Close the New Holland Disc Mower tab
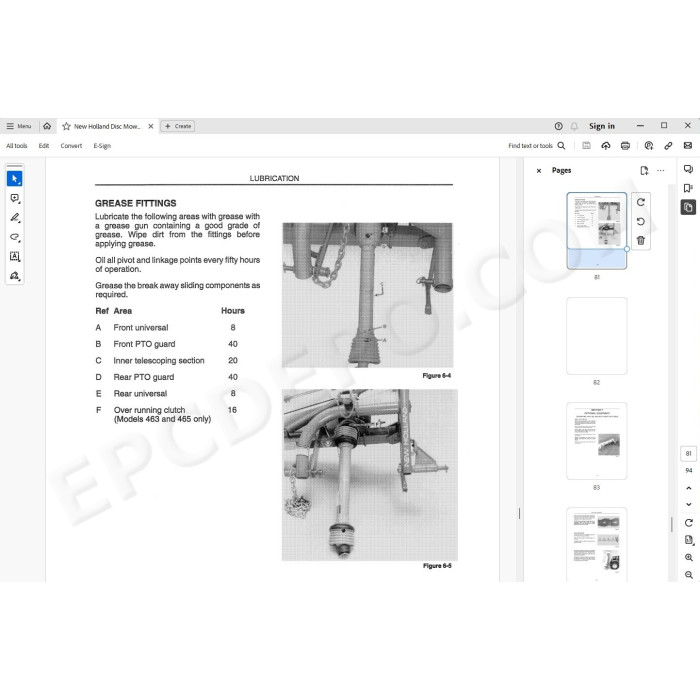 (151, 126)
